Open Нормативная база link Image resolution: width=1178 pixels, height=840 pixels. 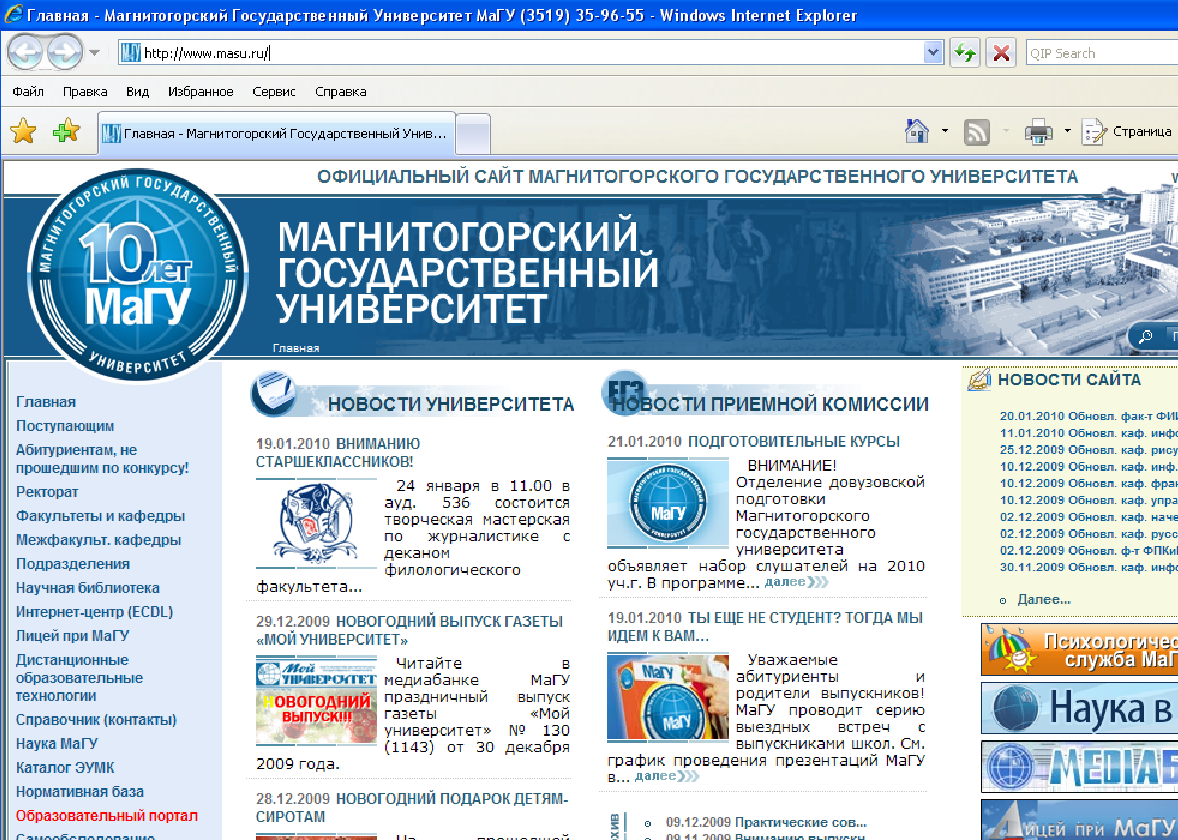[x=80, y=792]
